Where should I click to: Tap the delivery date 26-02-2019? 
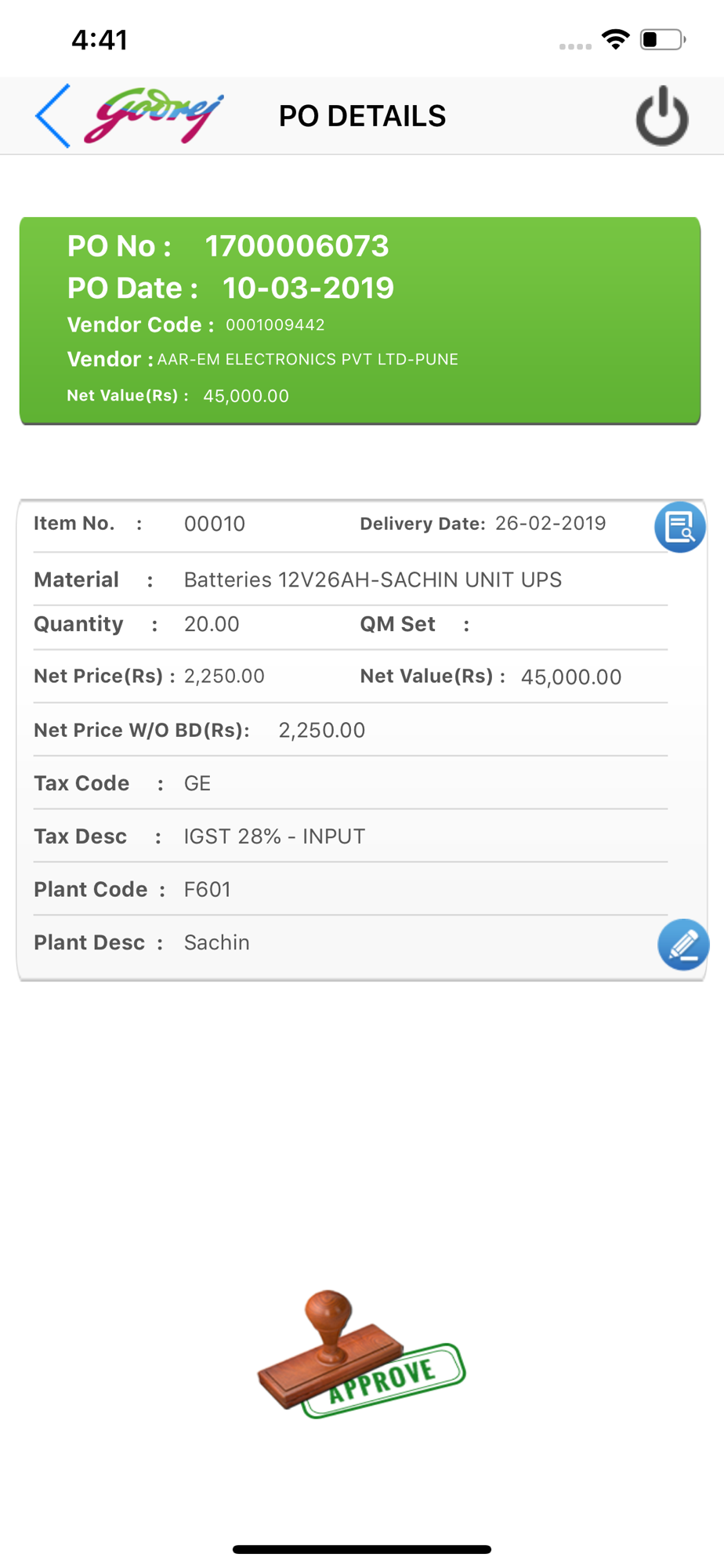[x=551, y=523]
